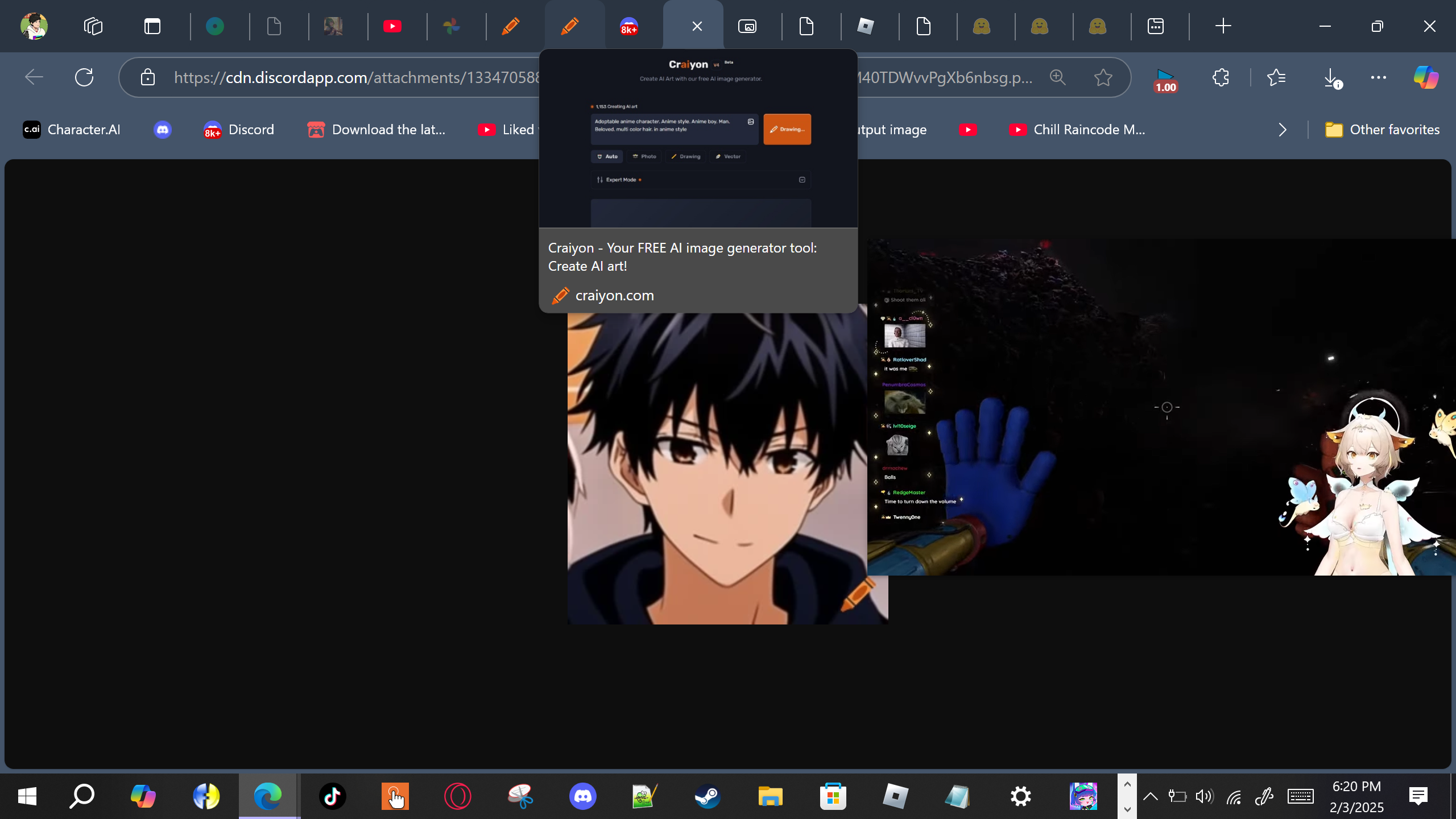This screenshot has width=1456, height=819.
Task: Open the Extensions puzzle-piece menu
Action: point(1221,77)
